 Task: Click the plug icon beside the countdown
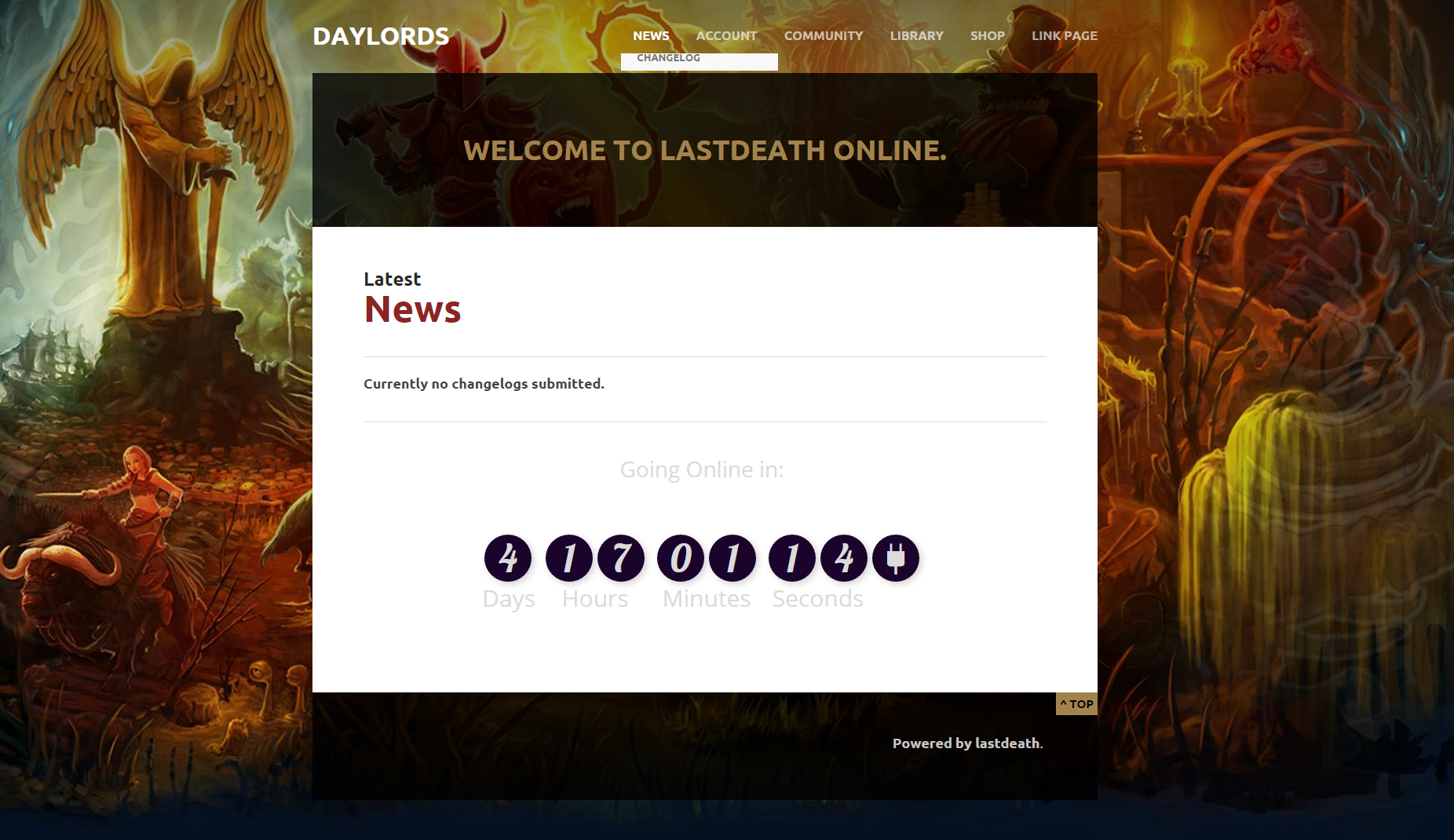pyautogui.click(x=896, y=558)
